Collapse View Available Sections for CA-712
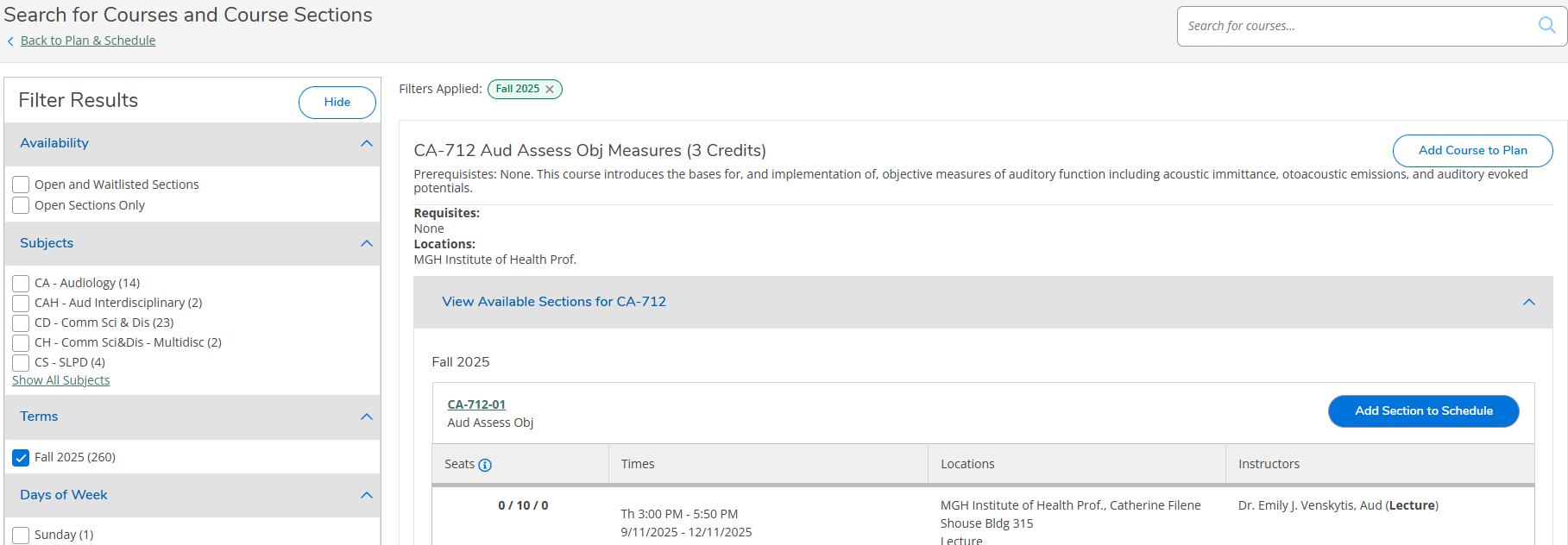This screenshot has width=1568, height=545. pos(1528,302)
